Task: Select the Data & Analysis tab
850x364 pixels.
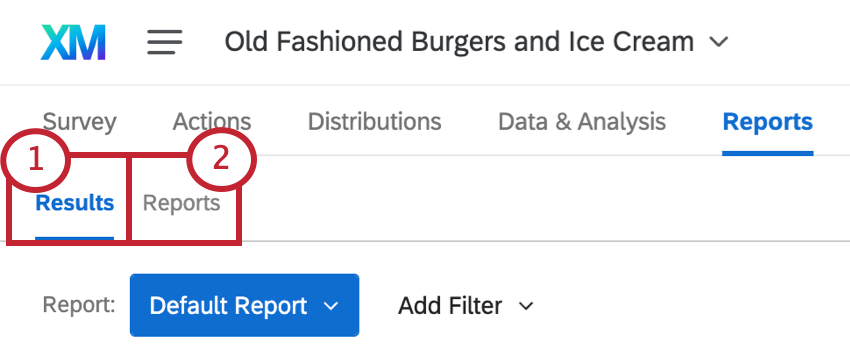Action: pos(582,122)
